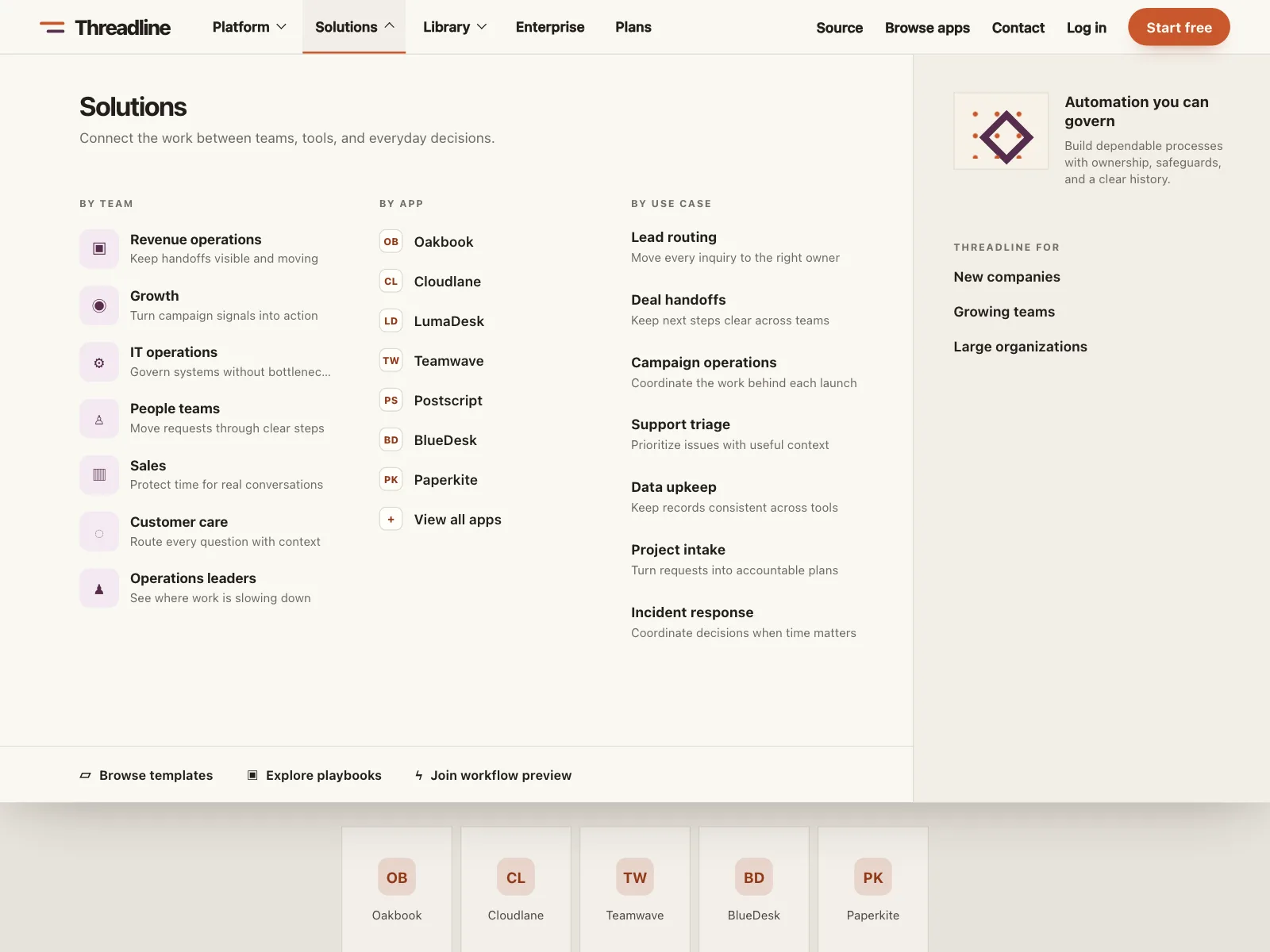The width and height of the screenshot is (1270, 952).
Task: Open Threadline for New companies
Action: 1006,277
